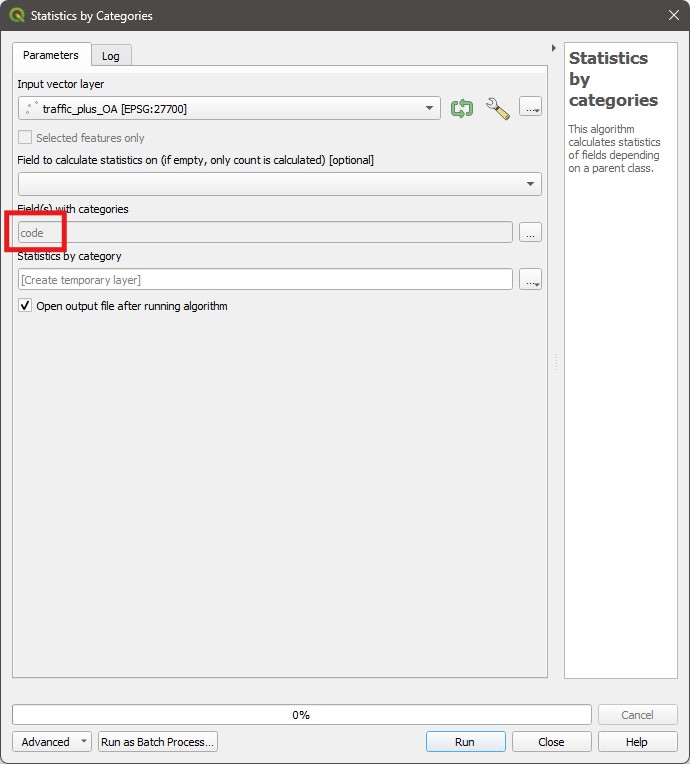Image resolution: width=690 pixels, height=764 pixels.
Task: Click the iterate over features green arrows icon
Action: [461, 108]
